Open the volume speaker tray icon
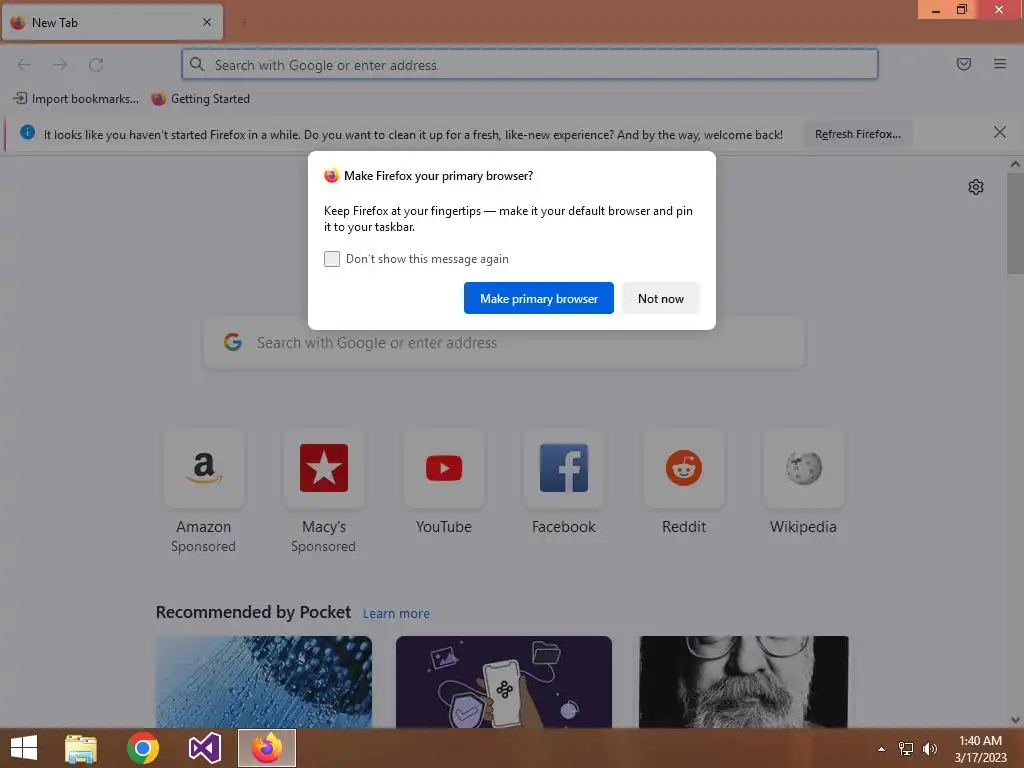 [930, 749]
